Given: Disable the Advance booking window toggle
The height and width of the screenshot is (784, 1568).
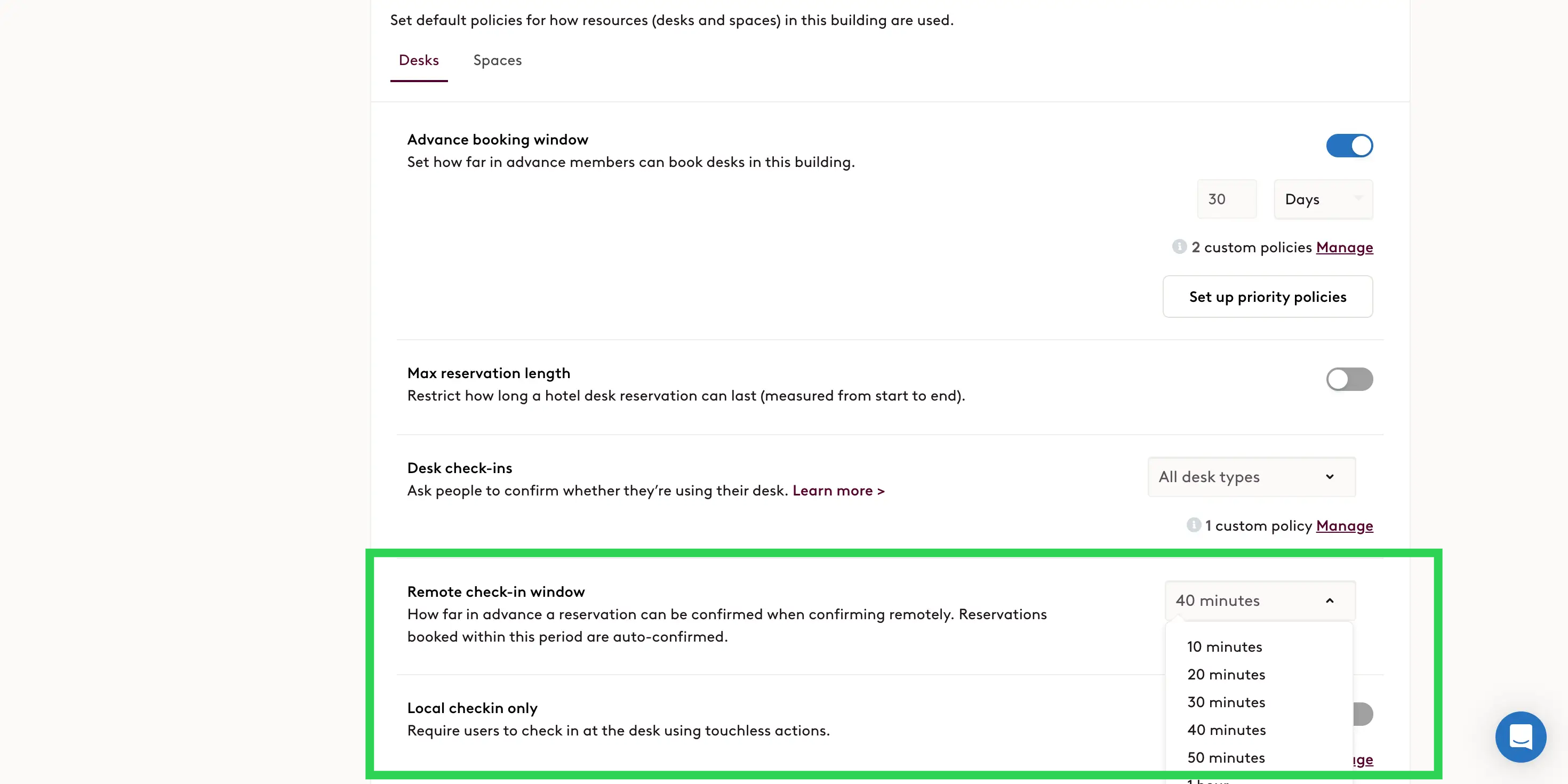Looking at the screenshot, I should click(1349, 146).
